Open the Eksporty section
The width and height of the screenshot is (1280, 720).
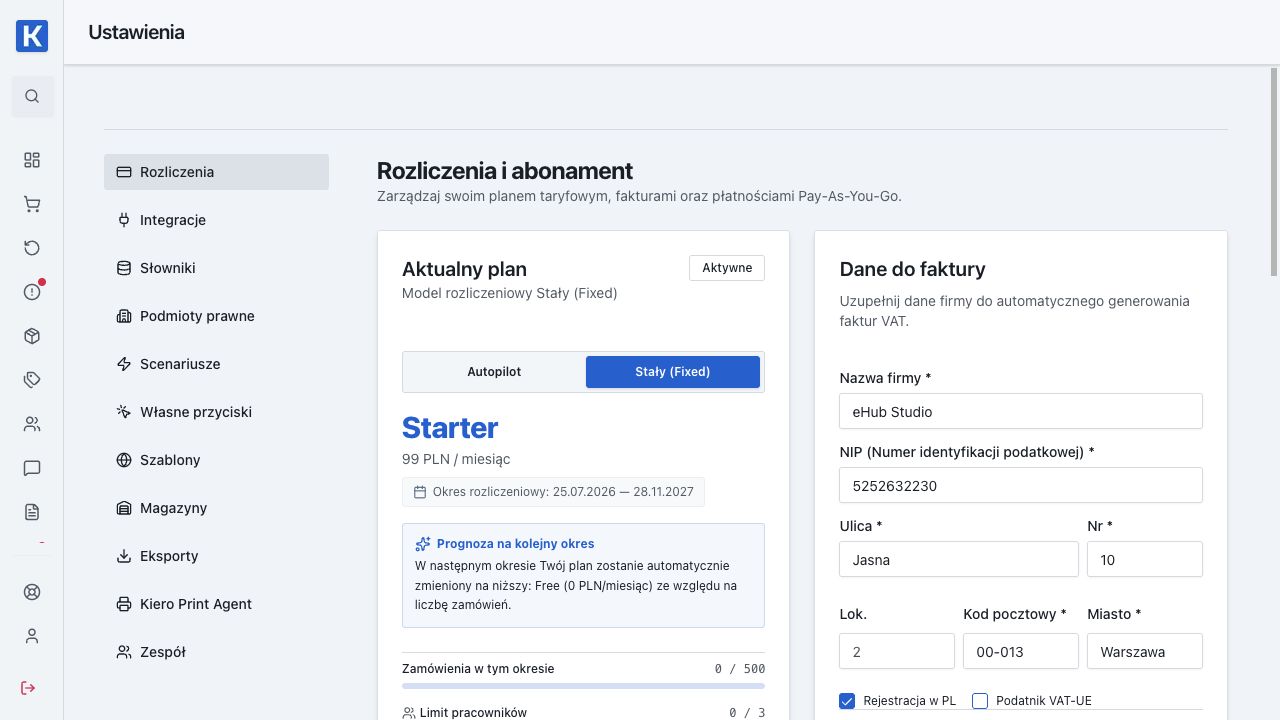(x=216, y=556)
